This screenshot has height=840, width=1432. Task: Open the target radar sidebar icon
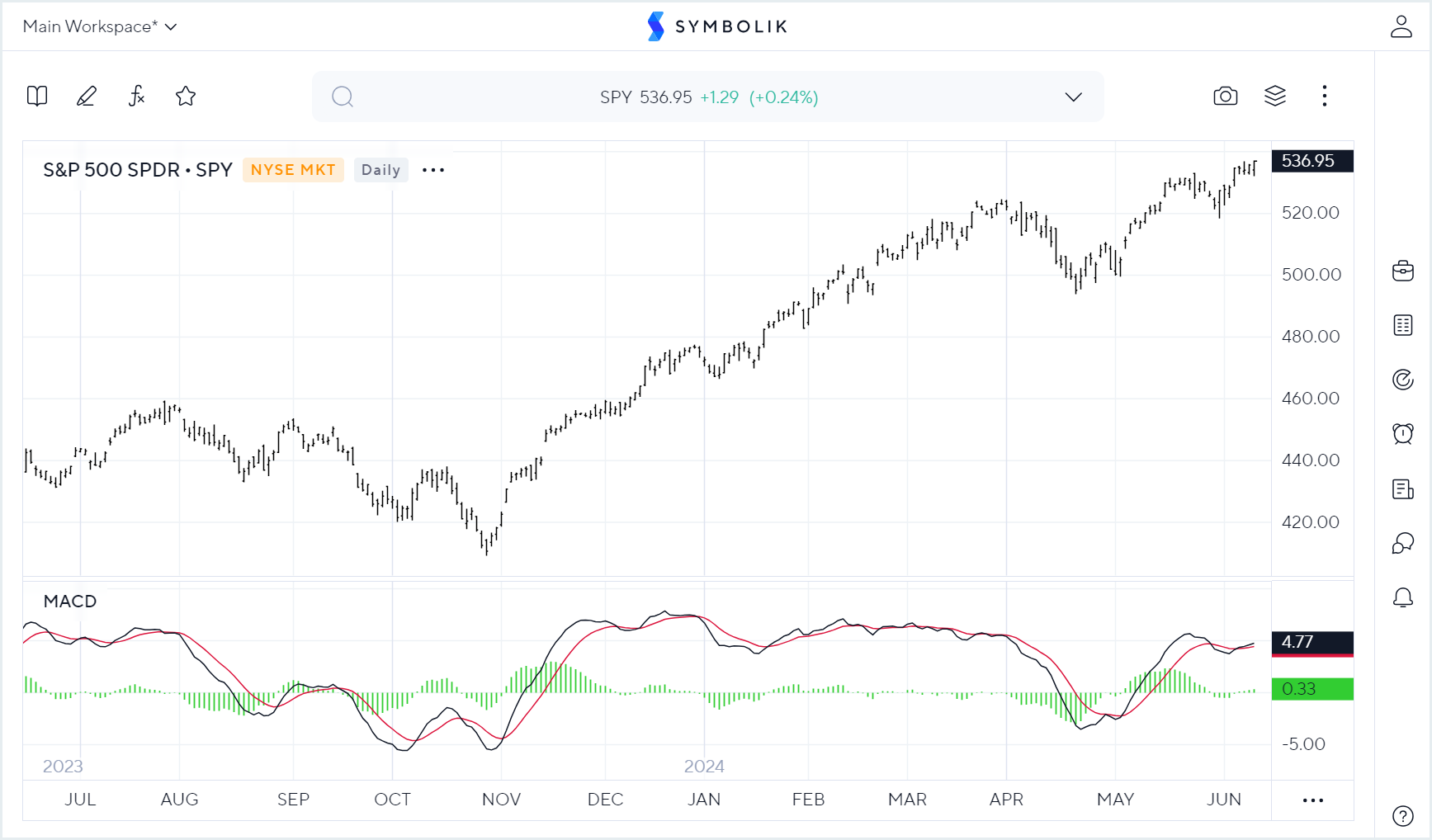click(1403, 380)
